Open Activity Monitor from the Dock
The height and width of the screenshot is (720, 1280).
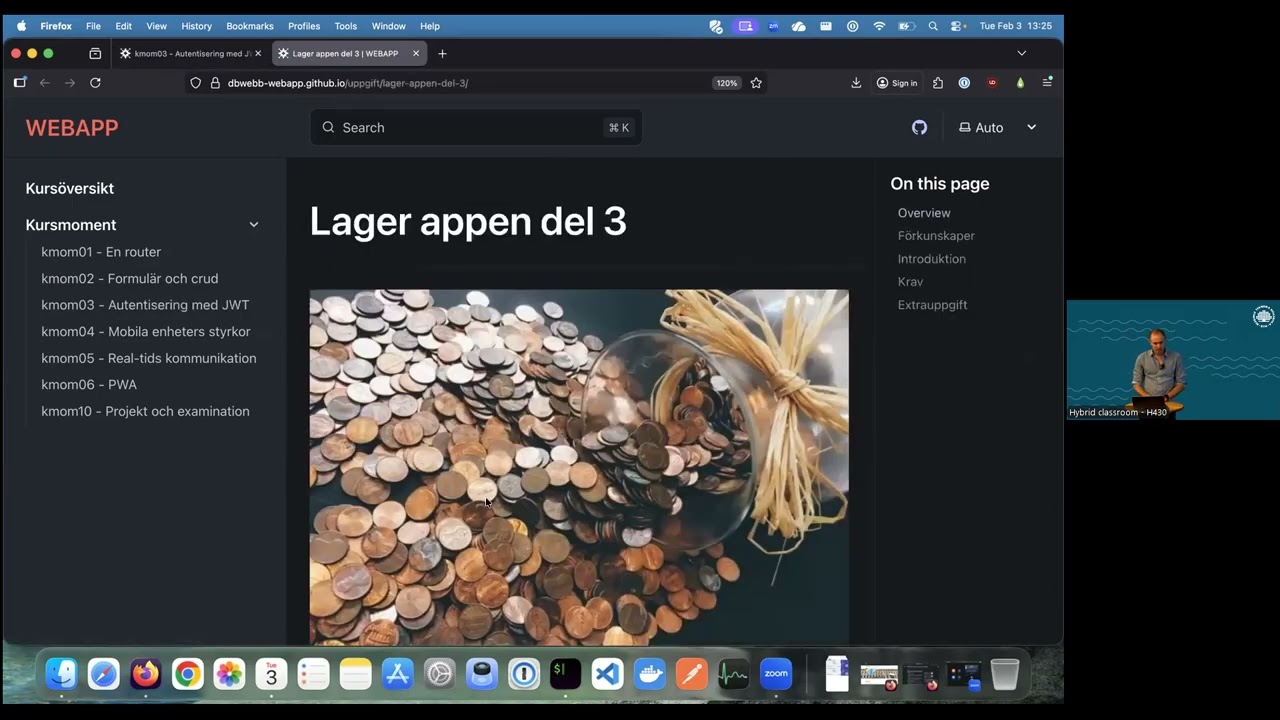(733, 674)
